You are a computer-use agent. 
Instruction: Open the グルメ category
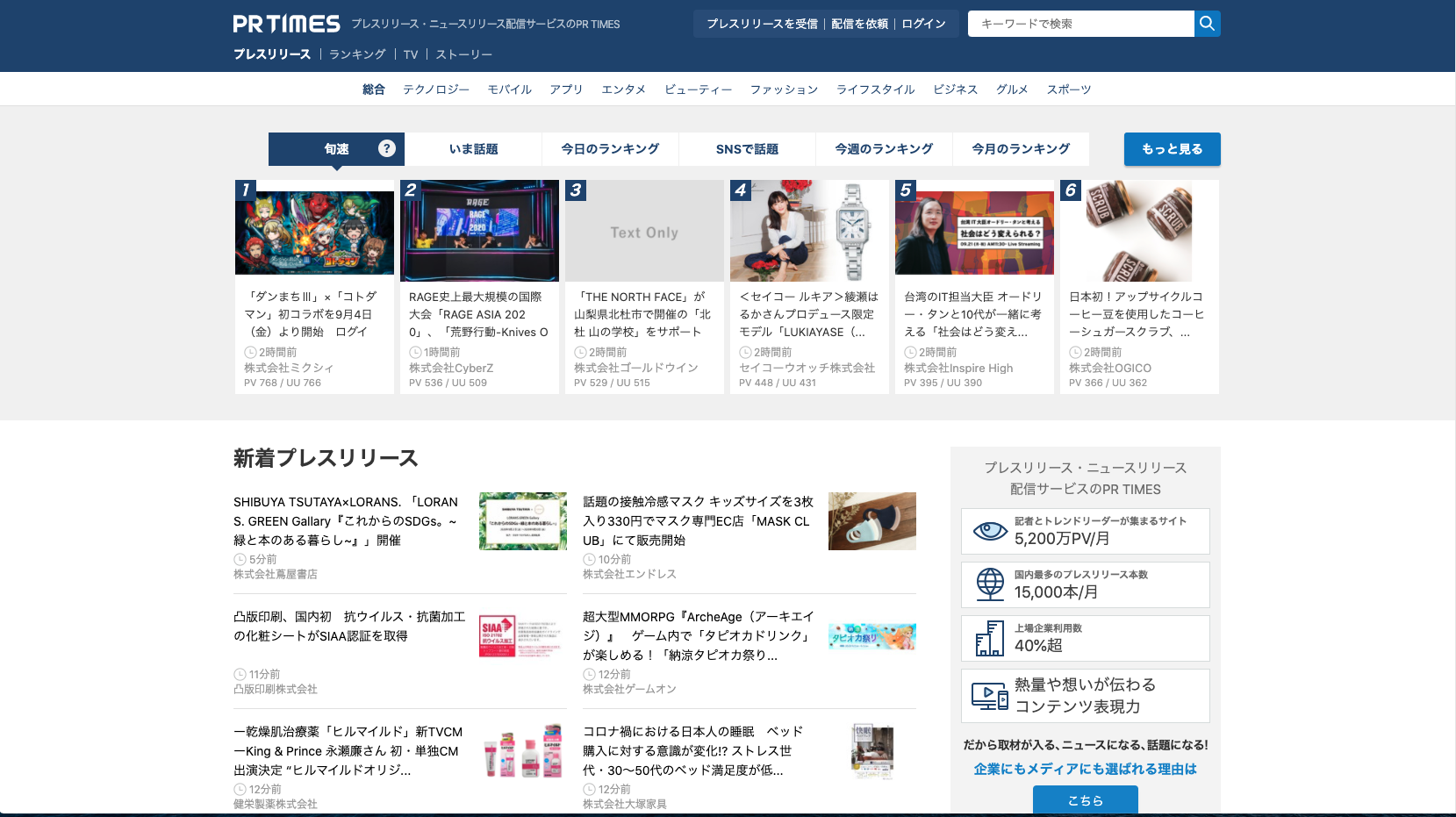[1012, 90]
